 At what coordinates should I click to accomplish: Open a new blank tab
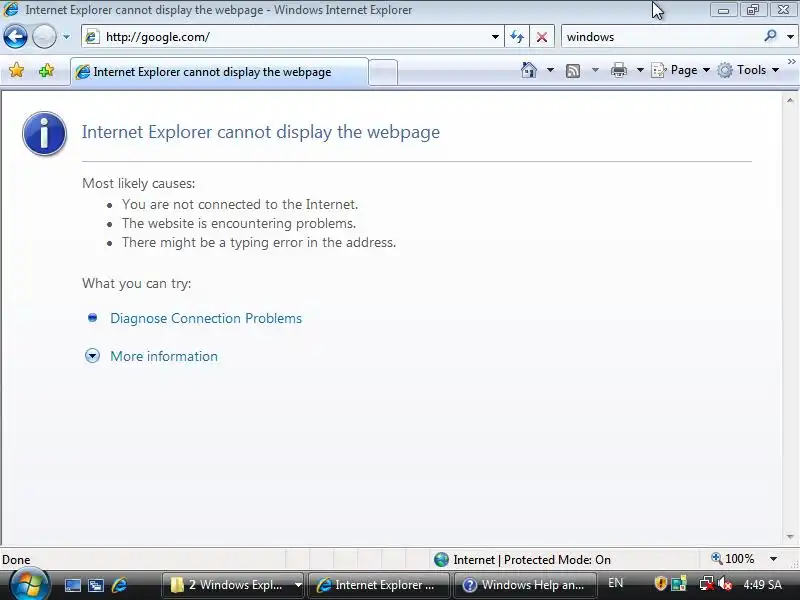[x=383, y=72]
